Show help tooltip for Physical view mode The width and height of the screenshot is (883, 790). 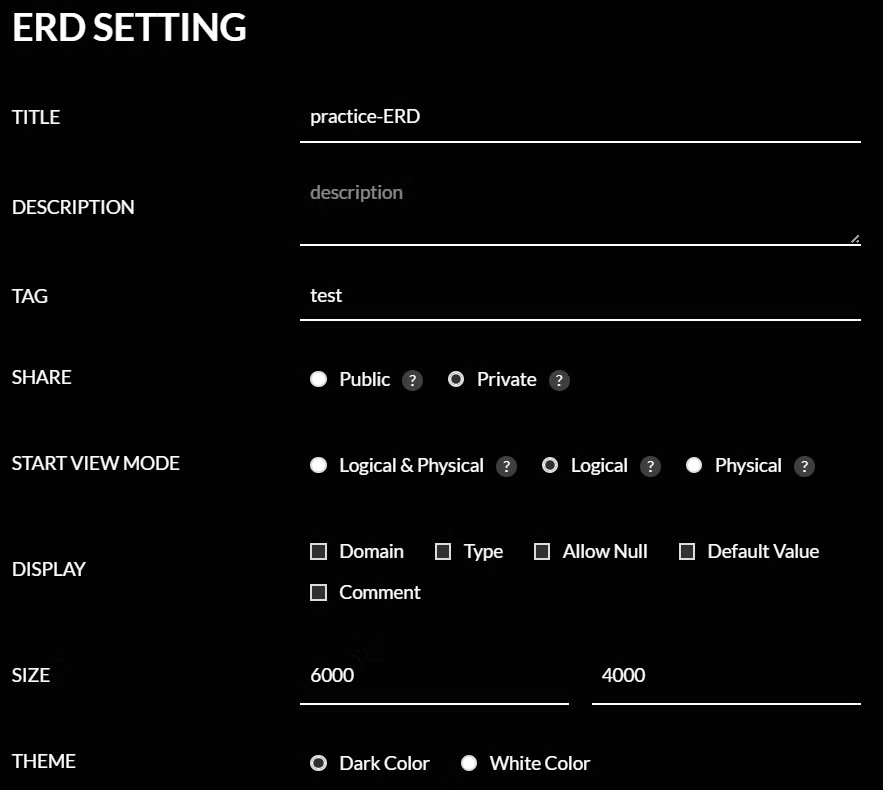[x=804, y=466]
